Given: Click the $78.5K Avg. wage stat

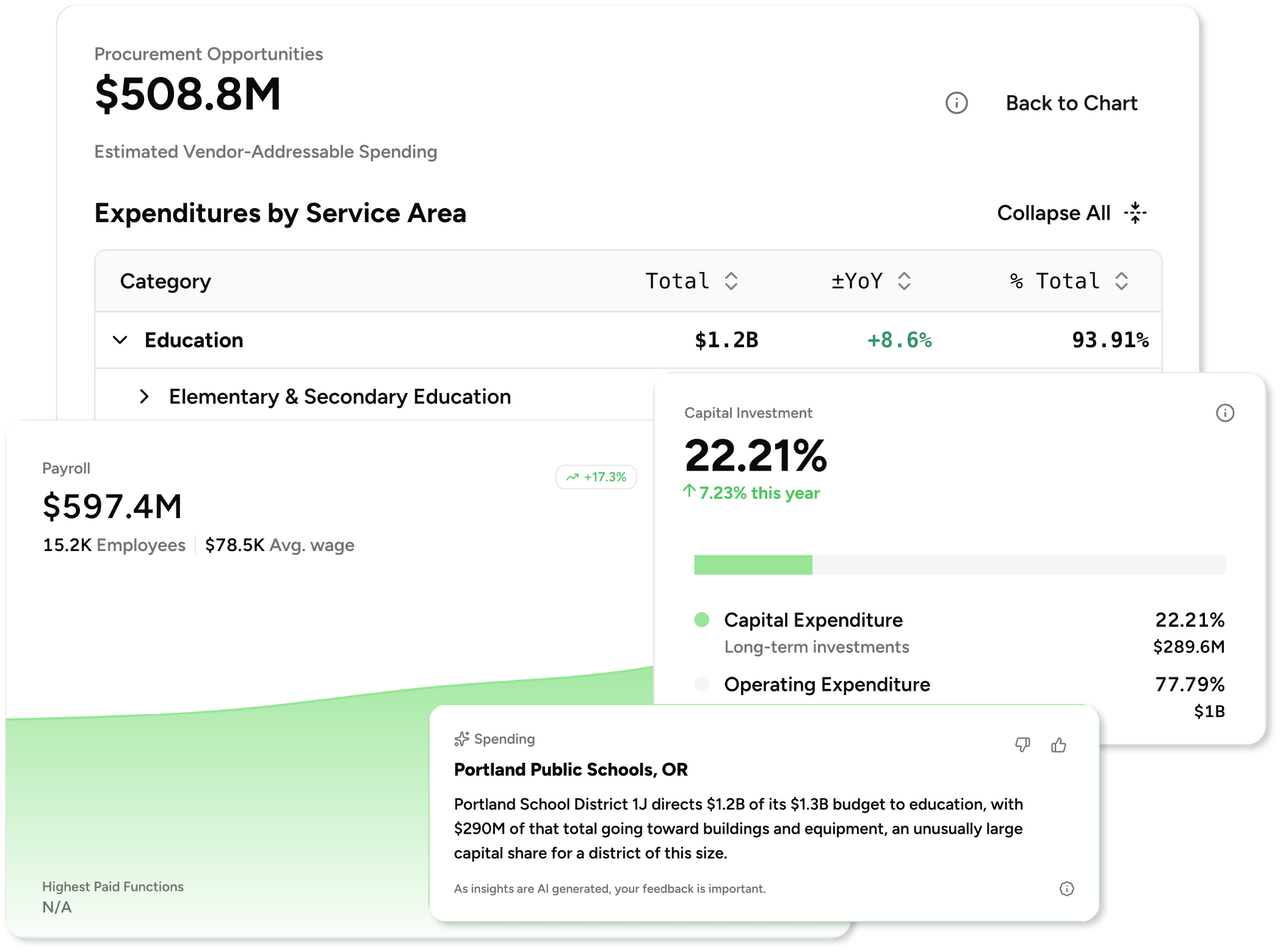Looking at the screenshot, I should (x=280, y=545).
